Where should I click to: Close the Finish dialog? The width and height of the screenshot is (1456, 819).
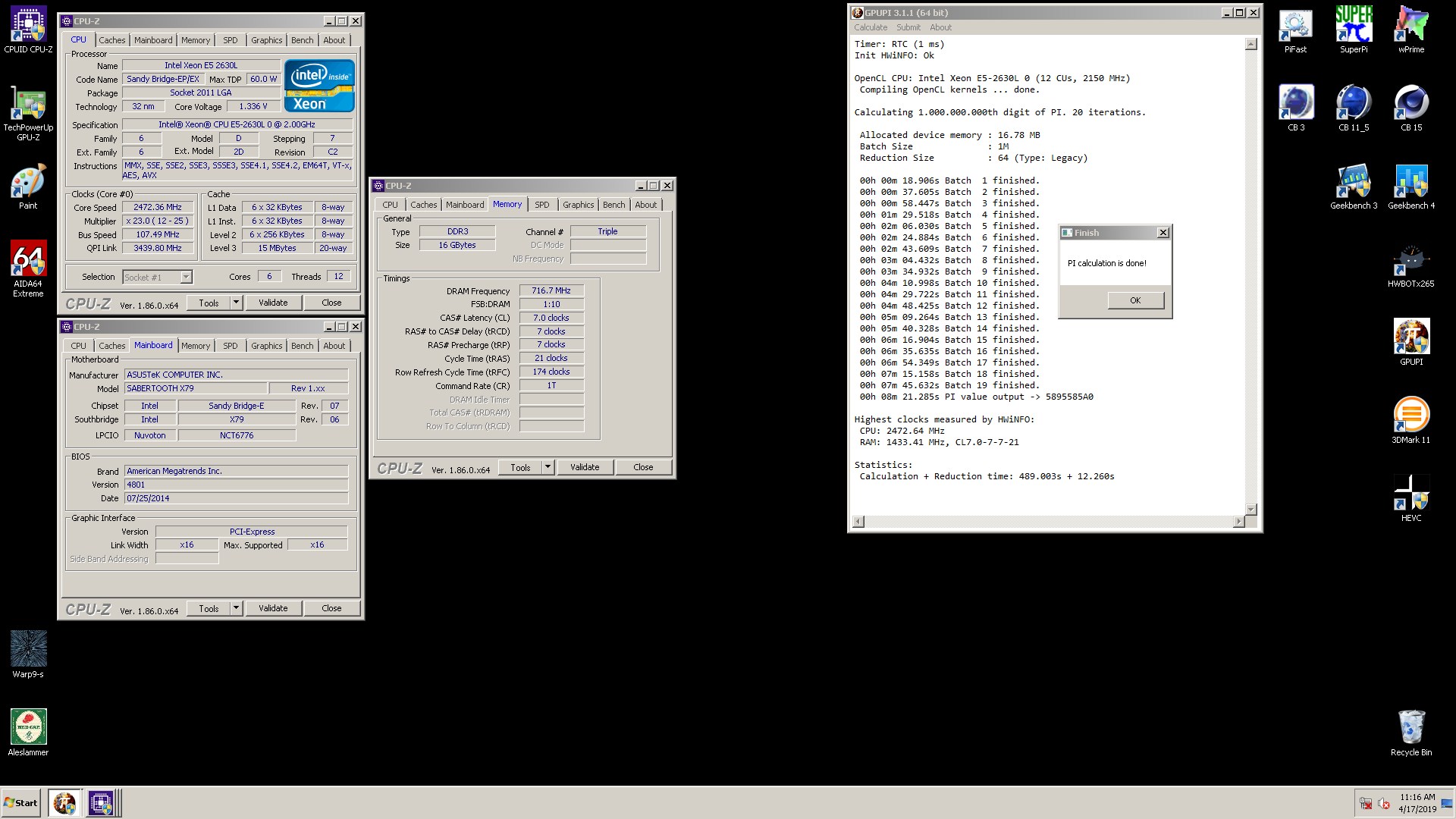tap(1163, 233)
